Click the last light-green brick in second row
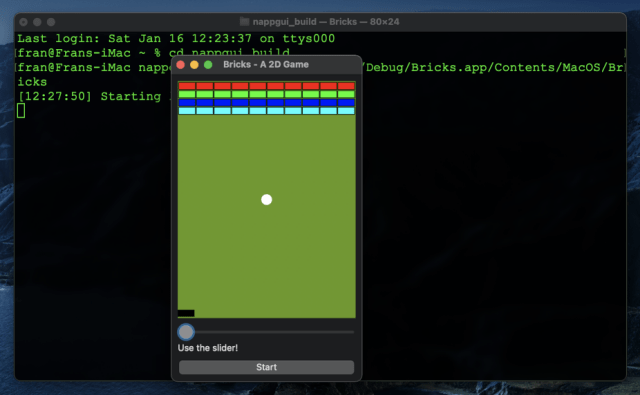Screen dimensions: 640x395 [346, 94]
